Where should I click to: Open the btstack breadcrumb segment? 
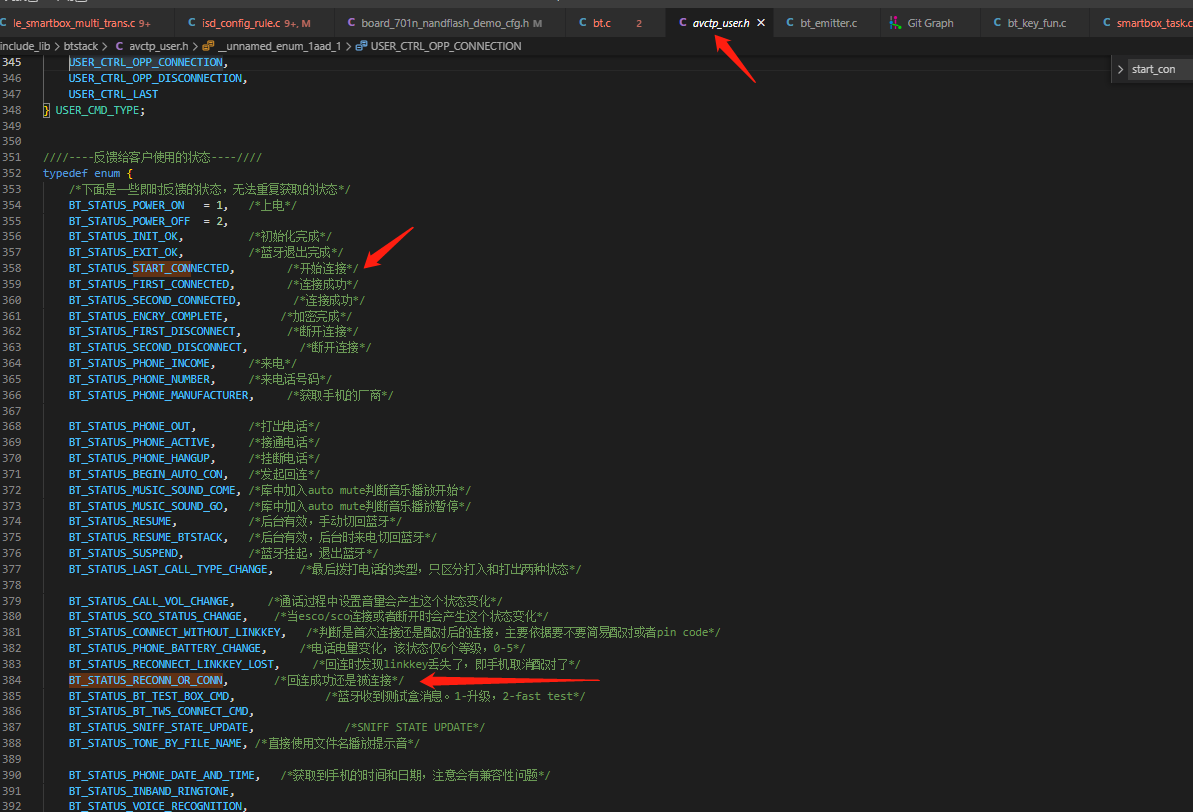[81, 46]
